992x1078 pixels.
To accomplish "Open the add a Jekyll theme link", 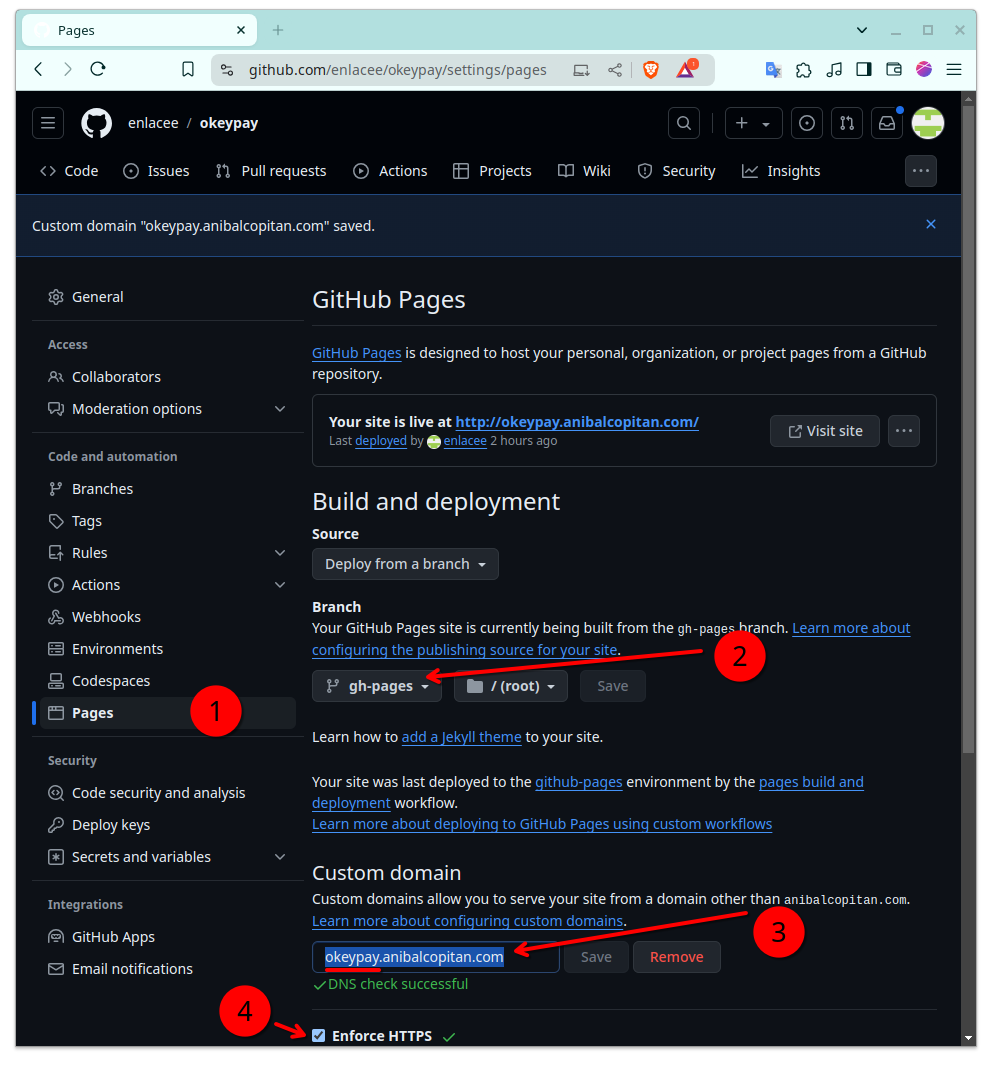I will click(461, 737).
